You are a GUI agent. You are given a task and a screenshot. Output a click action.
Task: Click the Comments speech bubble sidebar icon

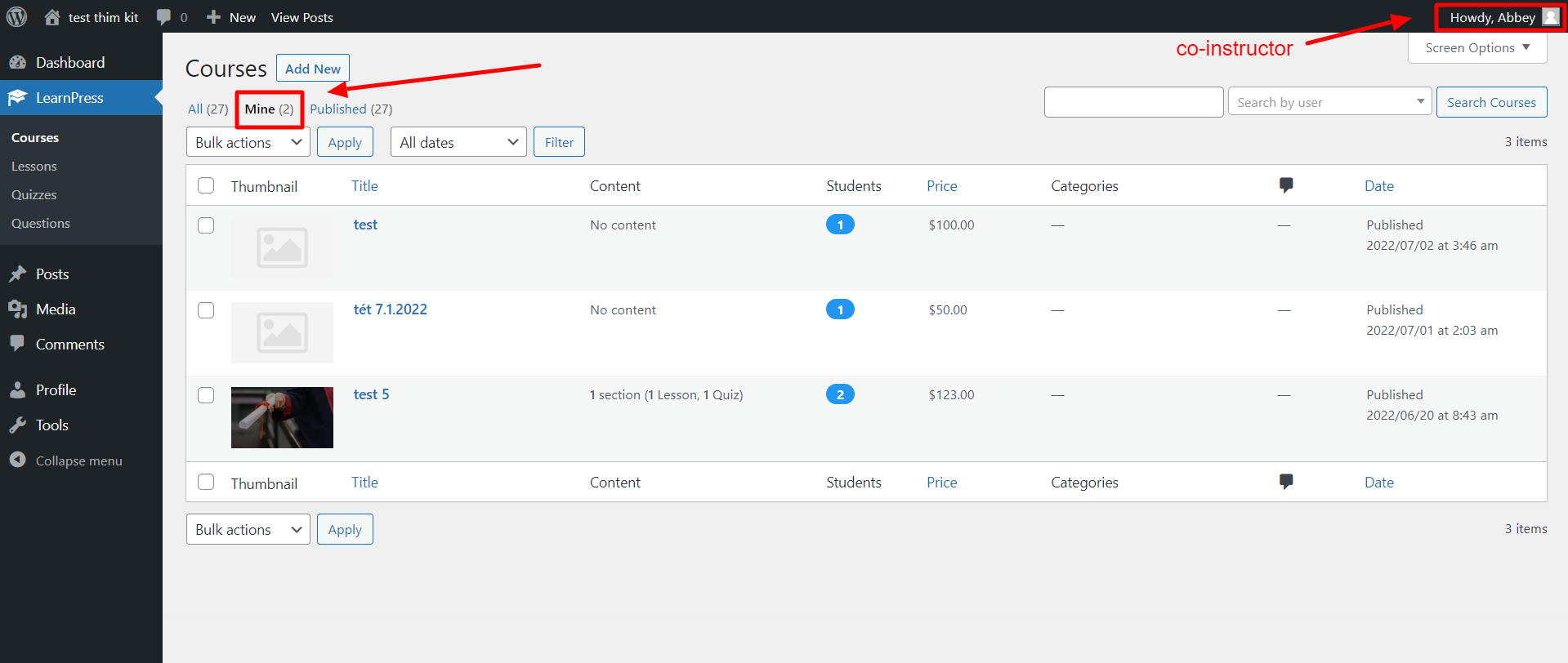(x=17, y=344)
